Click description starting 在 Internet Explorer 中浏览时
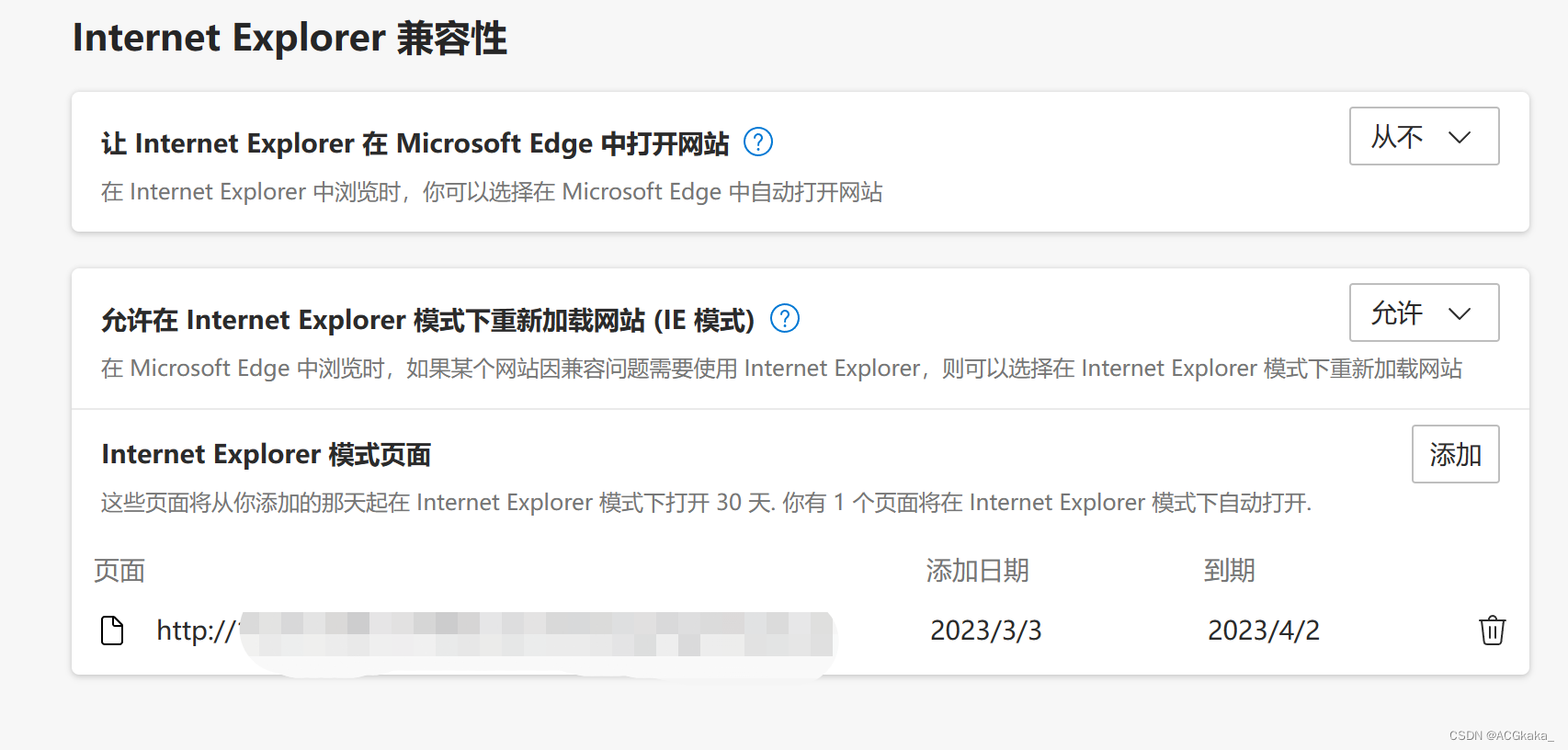Image resolution: width=1568 pixels, height=750 pixels. point(492,192)
